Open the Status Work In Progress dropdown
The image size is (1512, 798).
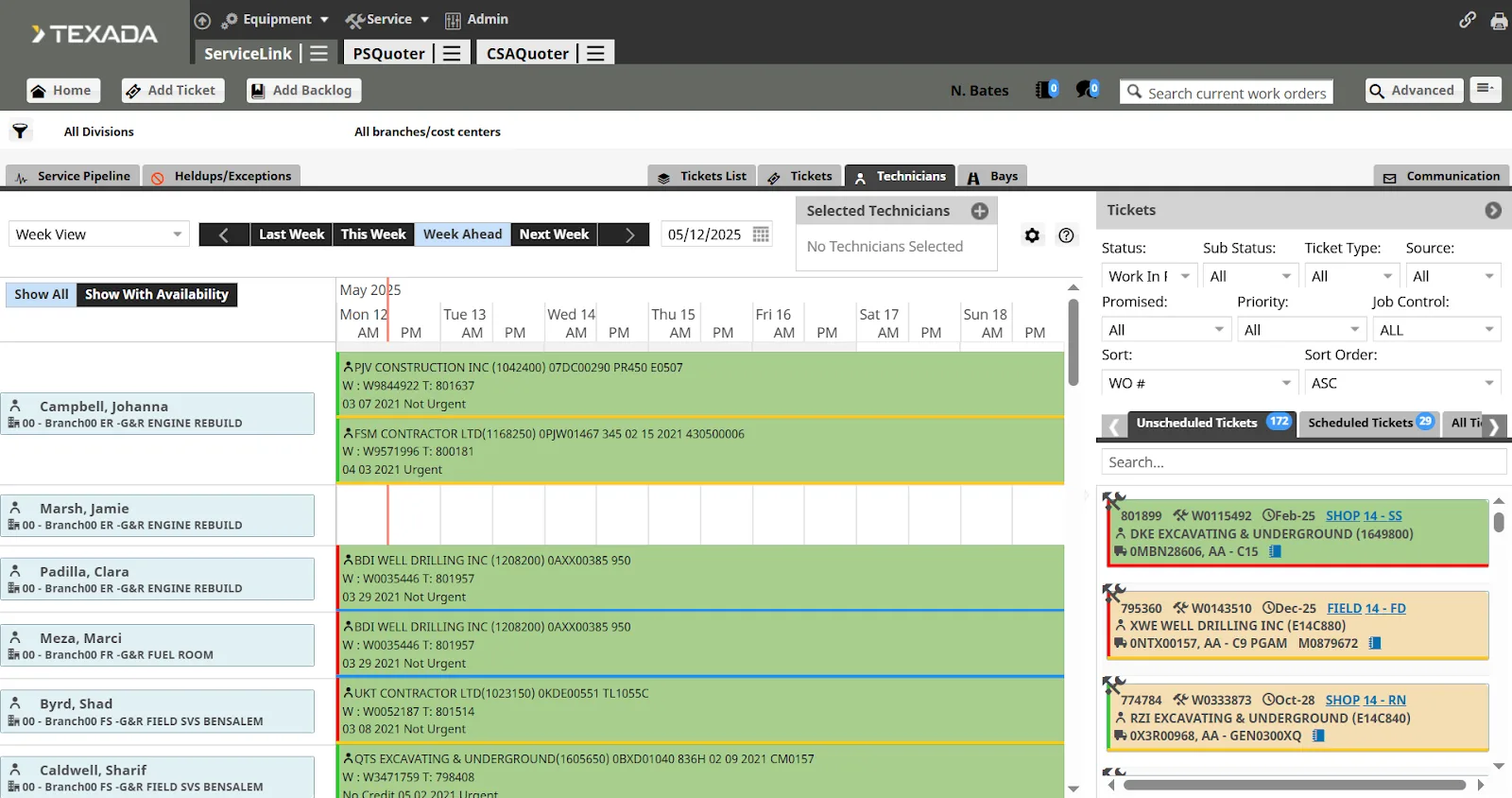point(1149,276)
